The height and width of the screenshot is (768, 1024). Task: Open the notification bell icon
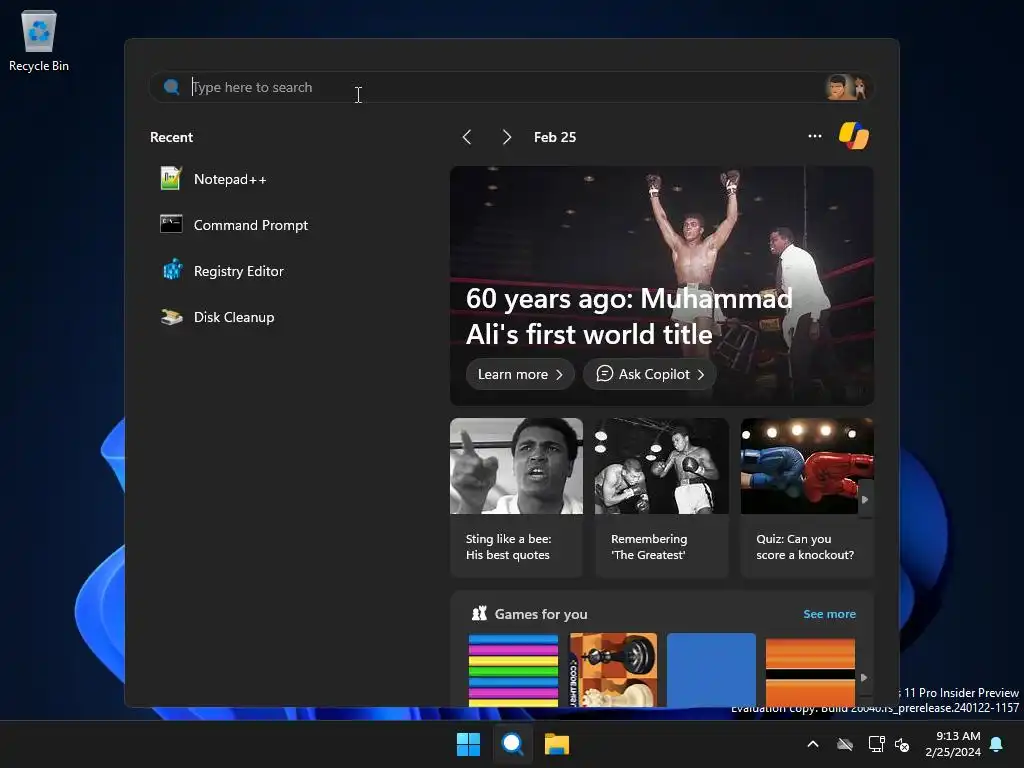coord(997,744)
